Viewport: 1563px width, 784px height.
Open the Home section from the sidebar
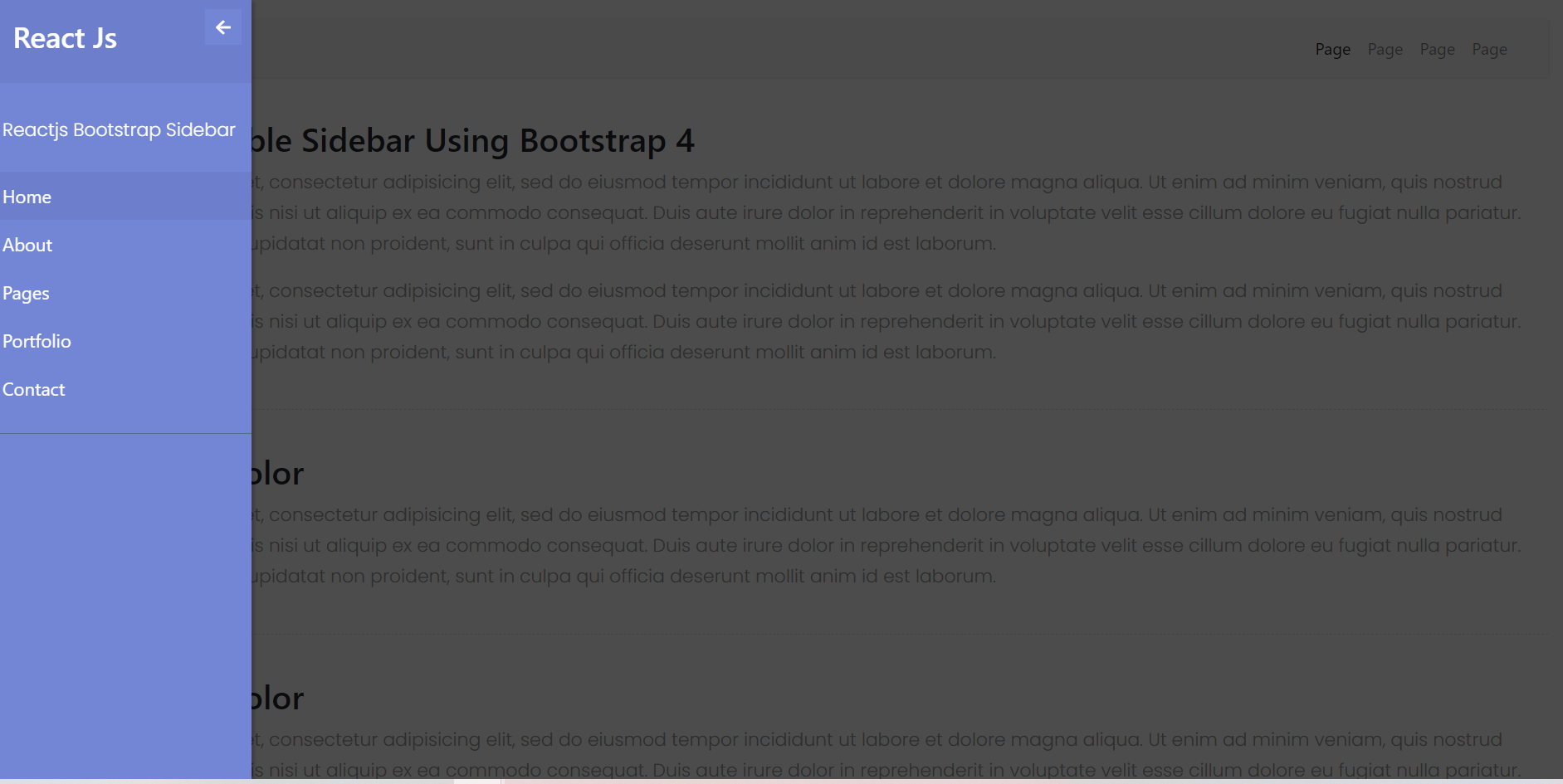point(27,197)
